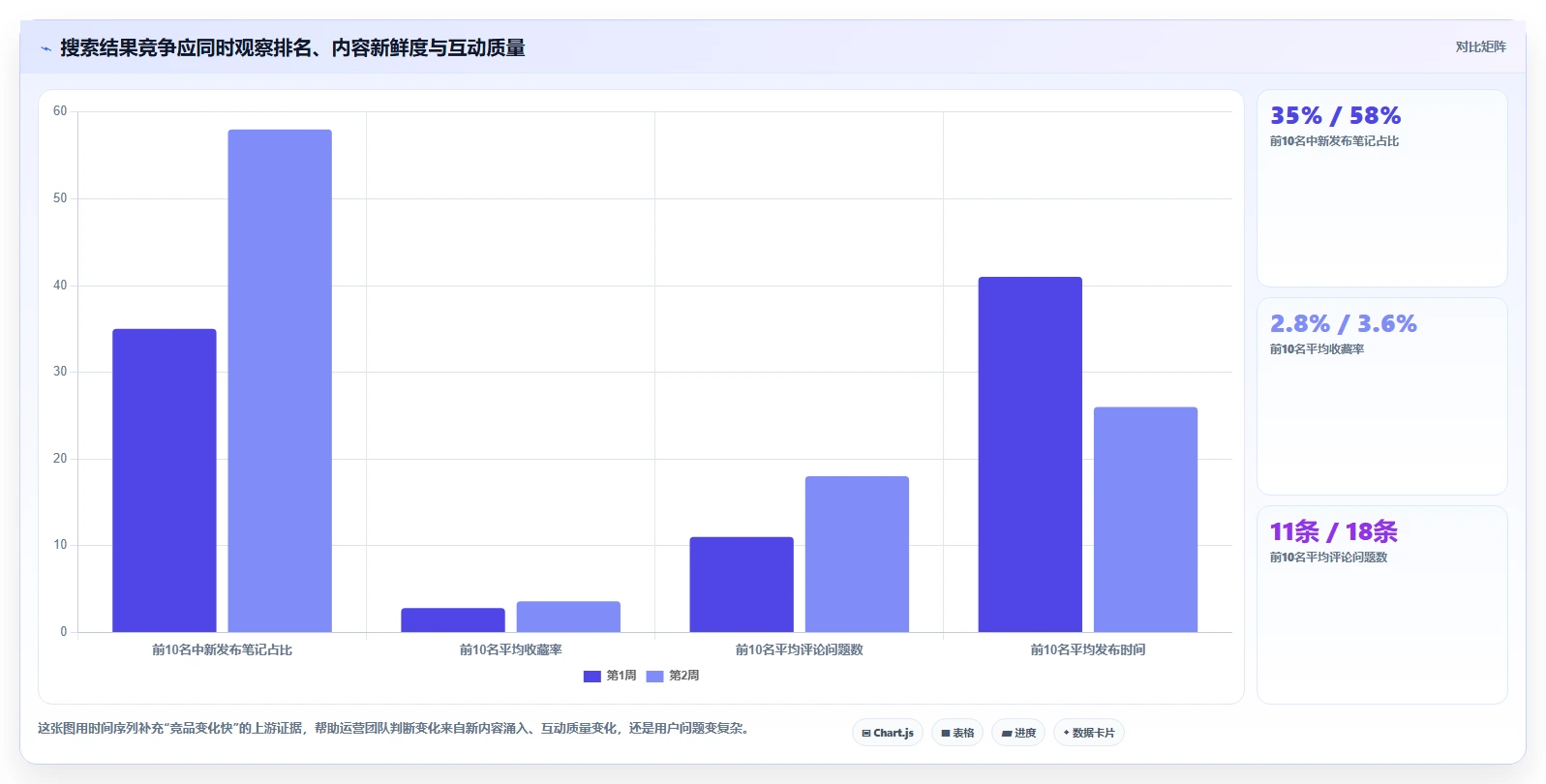Click x-axis label 前10名中新发布笔记占比
Screen dimensions: 1546x784
(x=222, y=649)
